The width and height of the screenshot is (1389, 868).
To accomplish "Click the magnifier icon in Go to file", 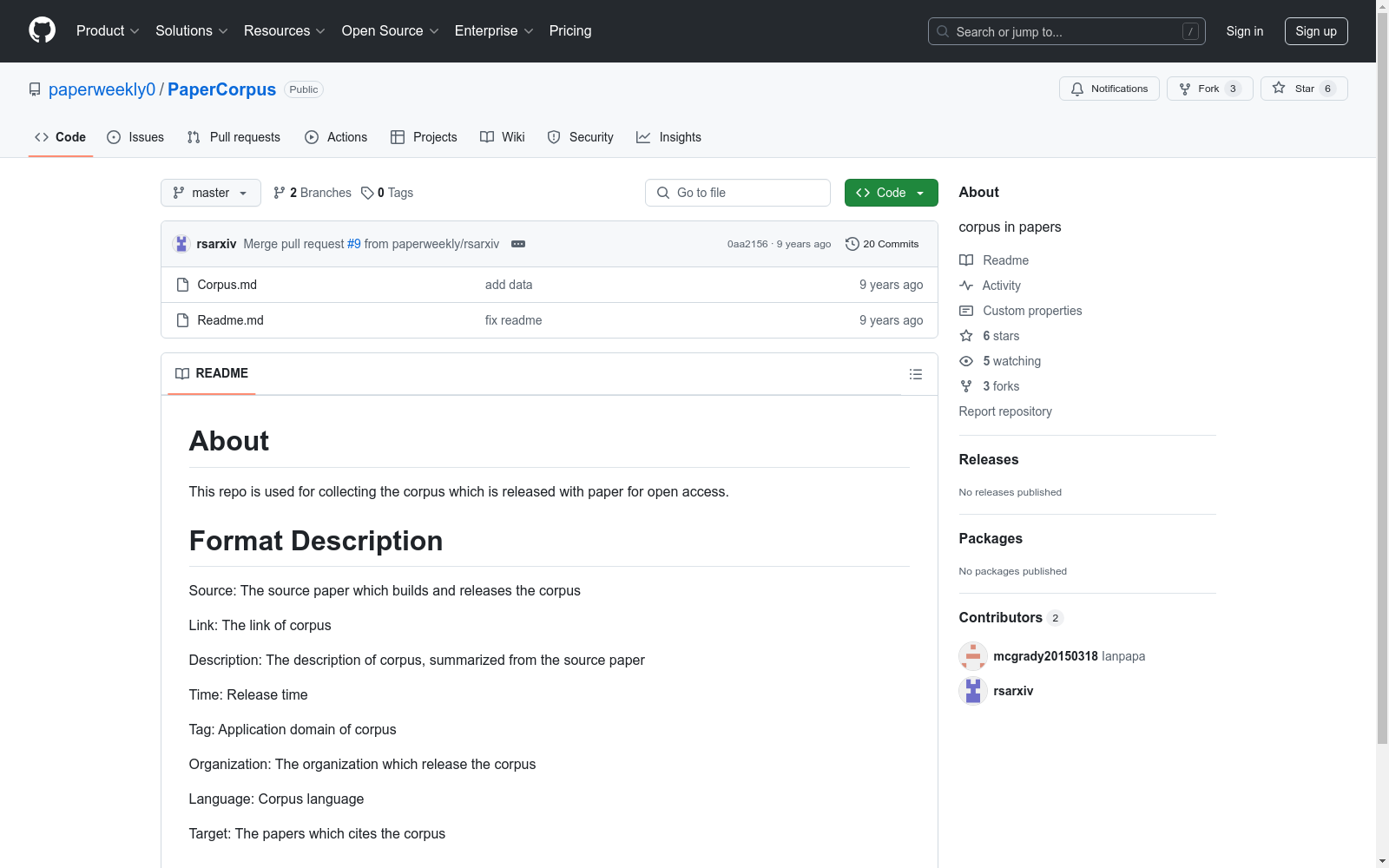I will click(x=663, y=193).
